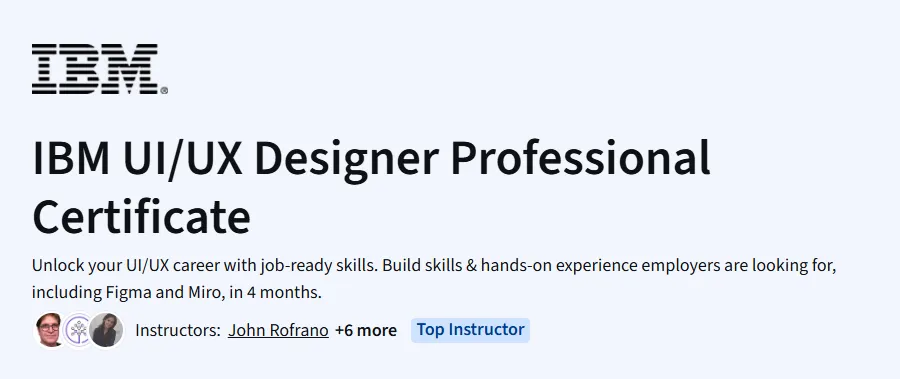This screenshot has height=379, width=900.
Task: Click UI/UX in the main heading
Action: pos(183,159)
